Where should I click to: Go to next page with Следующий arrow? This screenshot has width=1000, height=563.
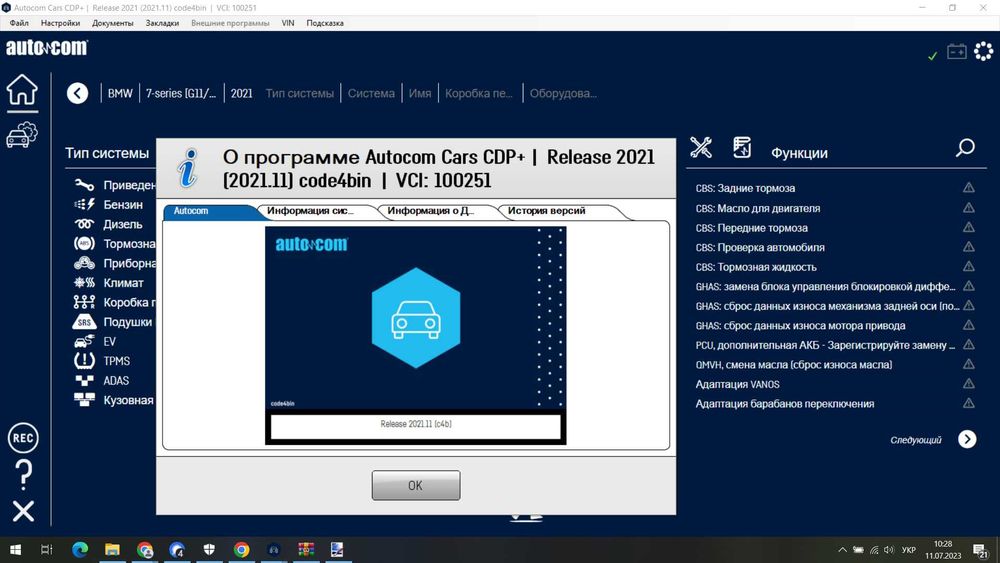(x=967, y=439)
